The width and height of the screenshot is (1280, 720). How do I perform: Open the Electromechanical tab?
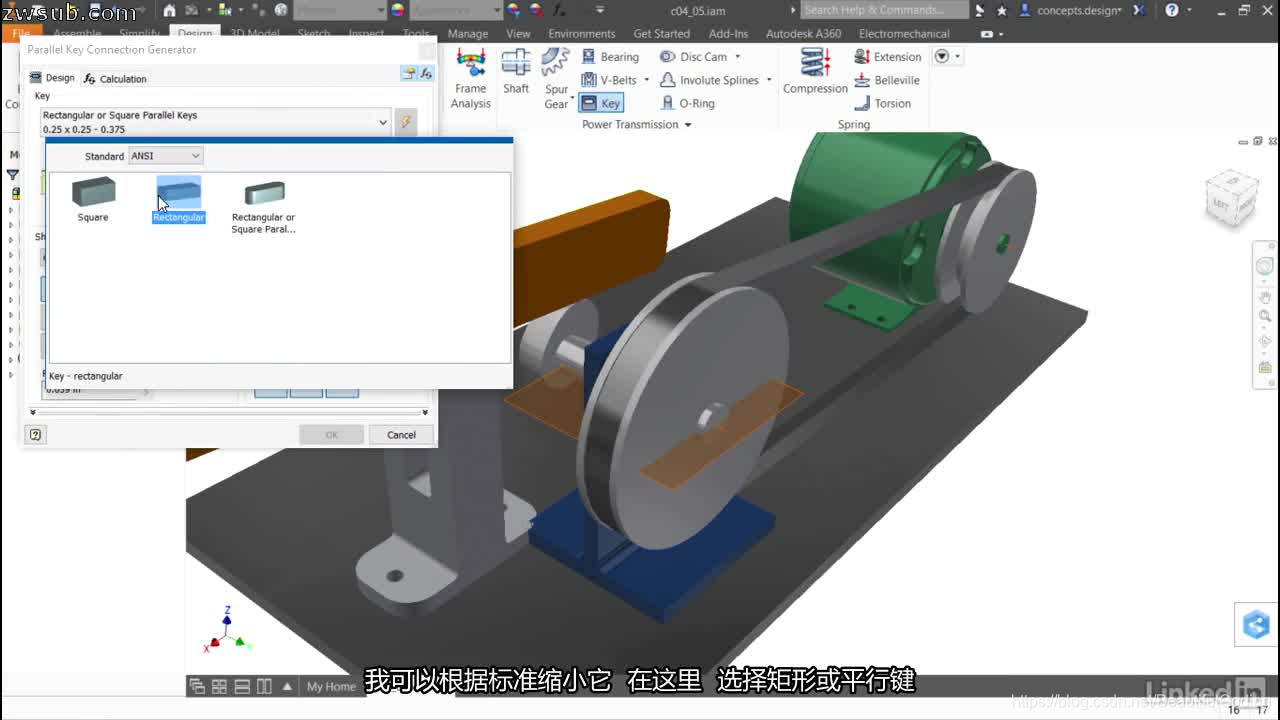coord(904,34)
